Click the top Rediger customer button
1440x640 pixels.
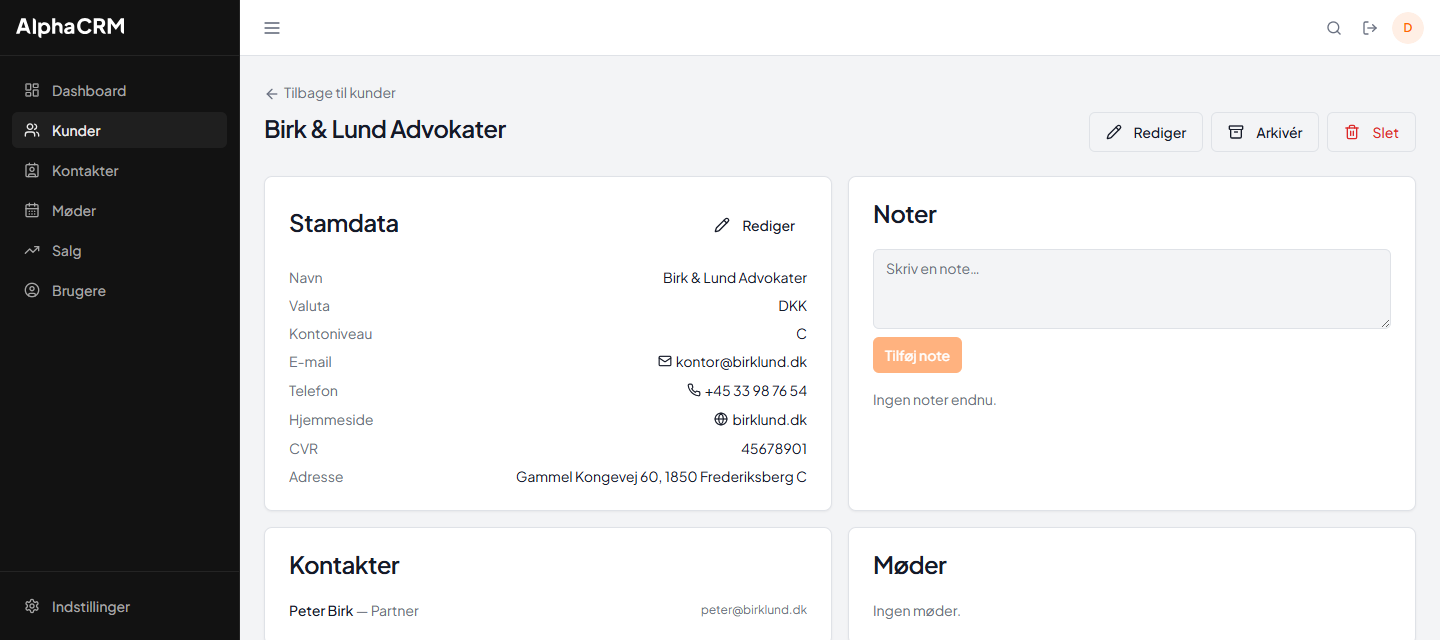[x=1146, y=132]
